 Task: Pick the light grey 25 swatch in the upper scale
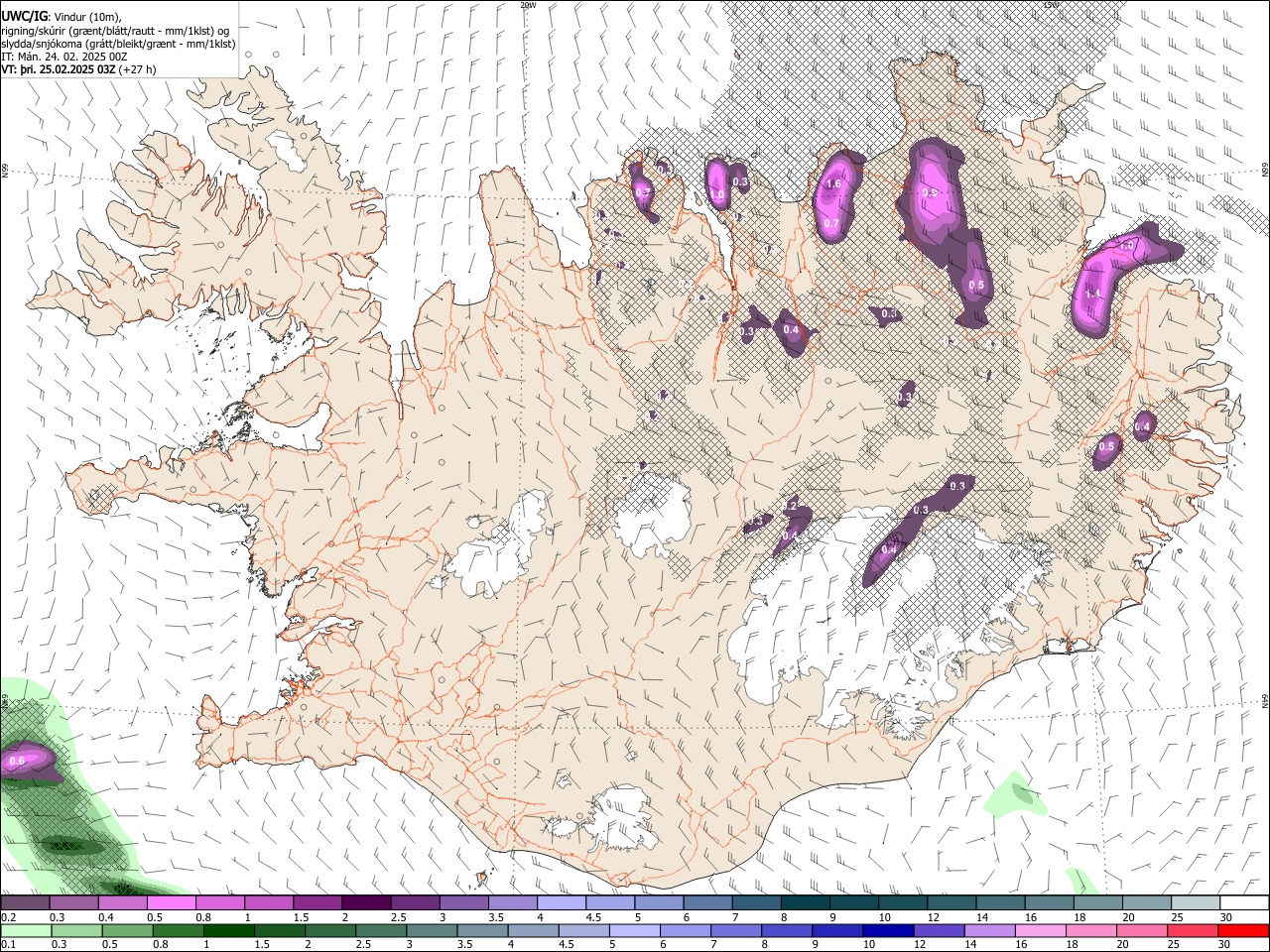click(x=1196, y=903)
